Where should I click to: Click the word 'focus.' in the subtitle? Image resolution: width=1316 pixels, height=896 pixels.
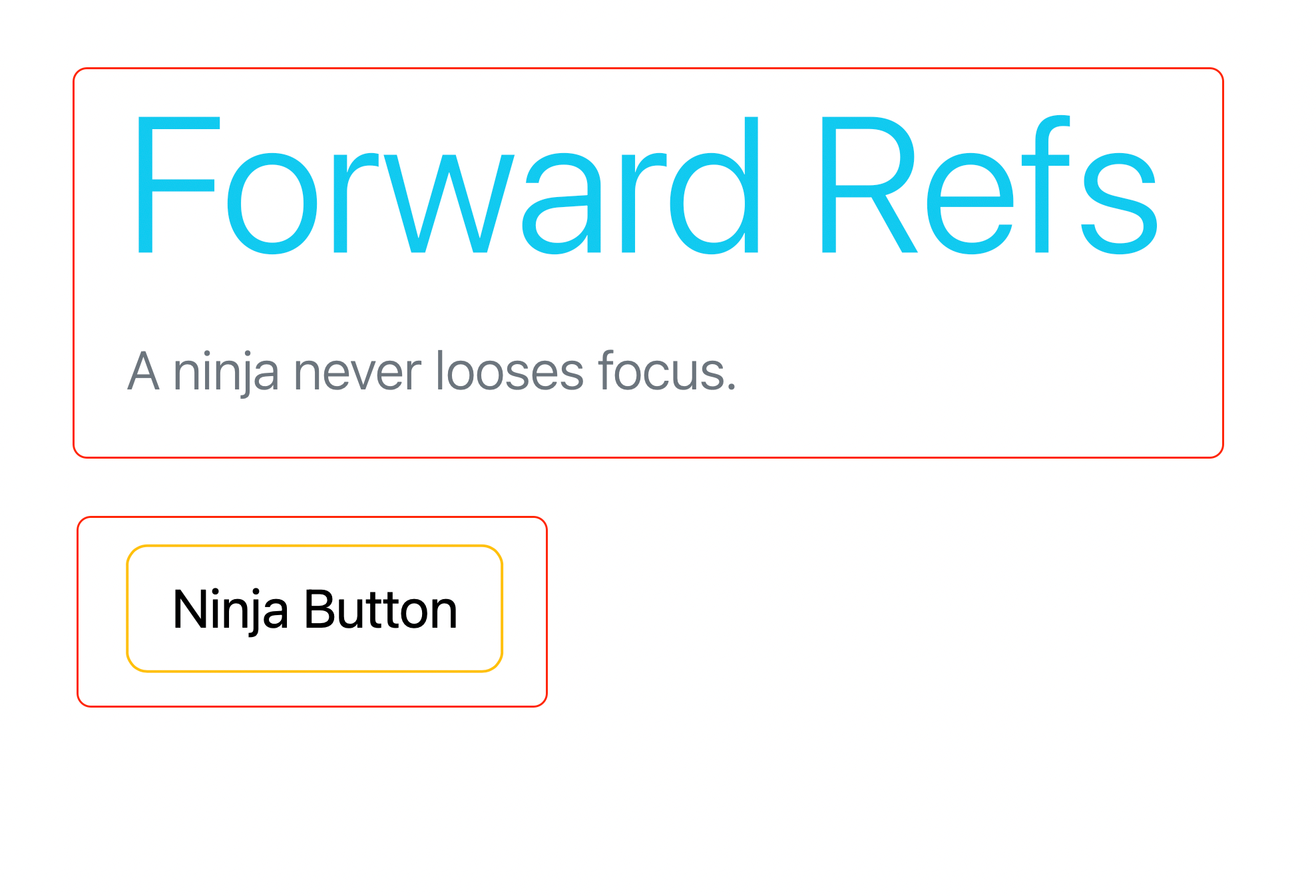tap(668, 370)
